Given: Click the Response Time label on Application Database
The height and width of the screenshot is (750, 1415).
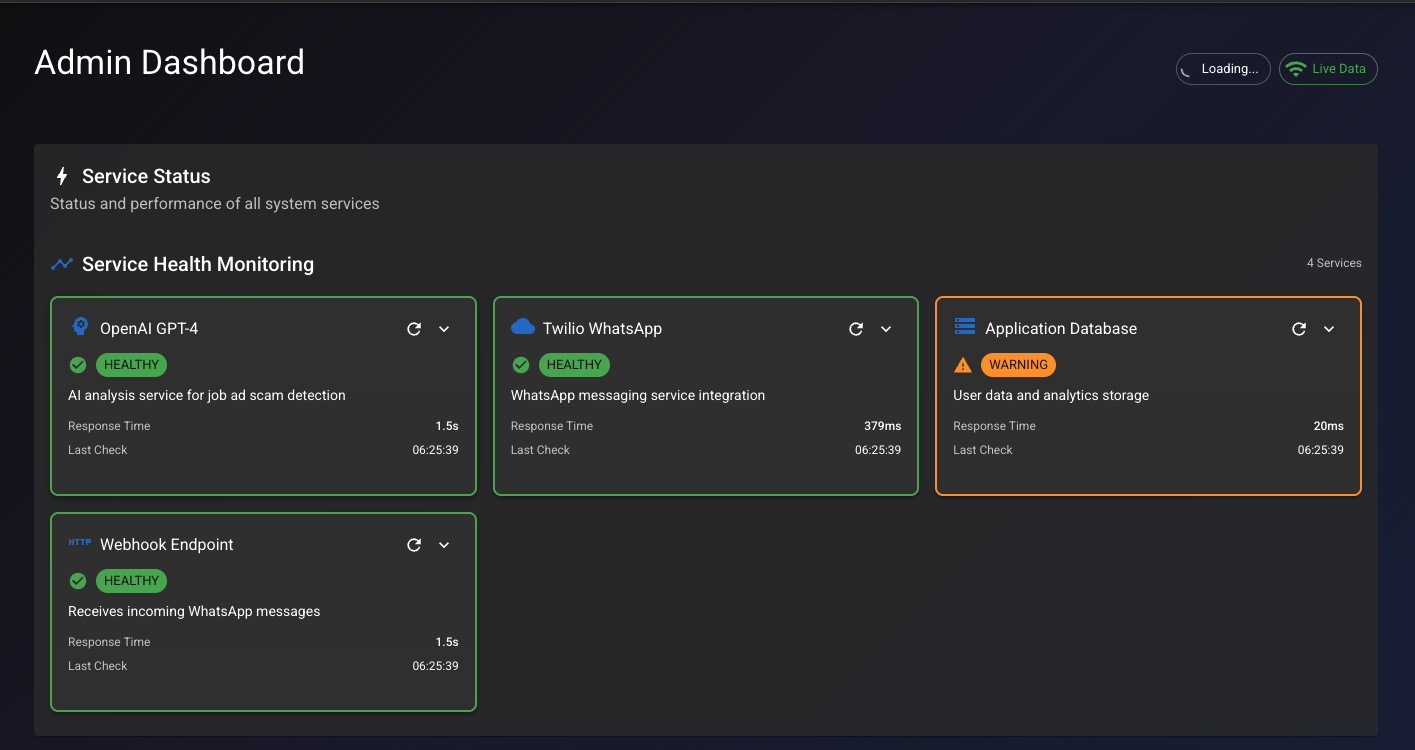Looking at the screenshot, I should click(x=994, y=426).
